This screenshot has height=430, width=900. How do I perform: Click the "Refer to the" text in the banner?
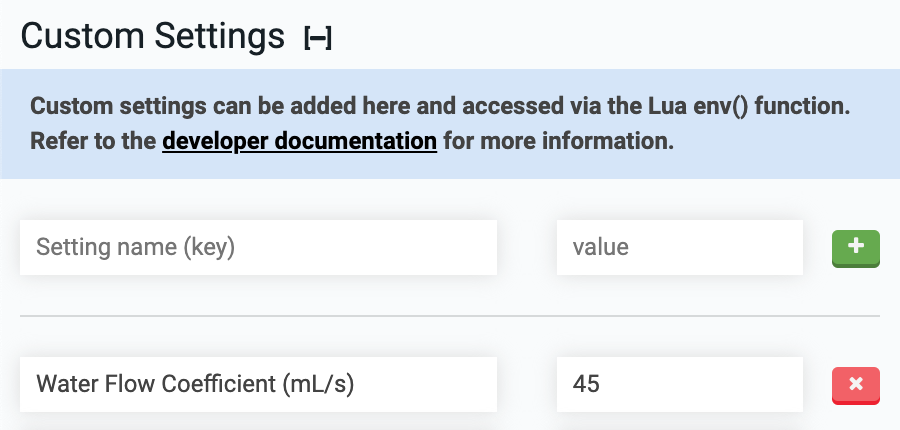pos(93,141)
